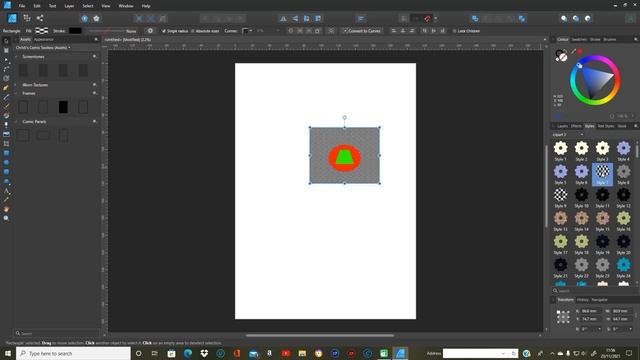640x360 pixels.
Task: Click the flip vertical toolbar icon
Action: pyautogui.click(x=295, y=18)
